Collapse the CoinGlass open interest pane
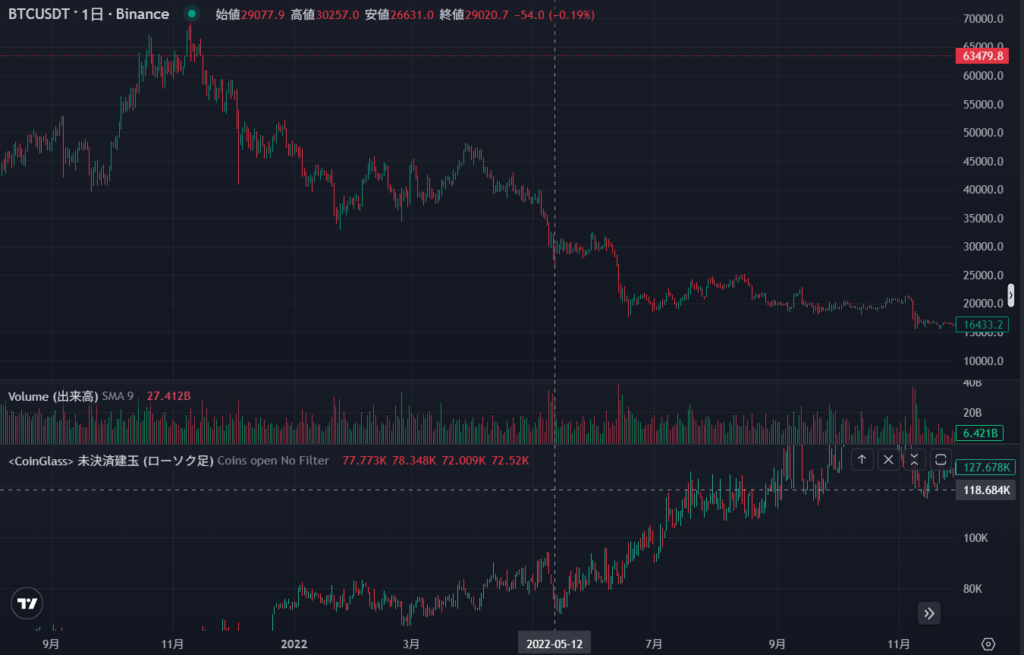This screenshot has width=1024, height=655. 914,460
